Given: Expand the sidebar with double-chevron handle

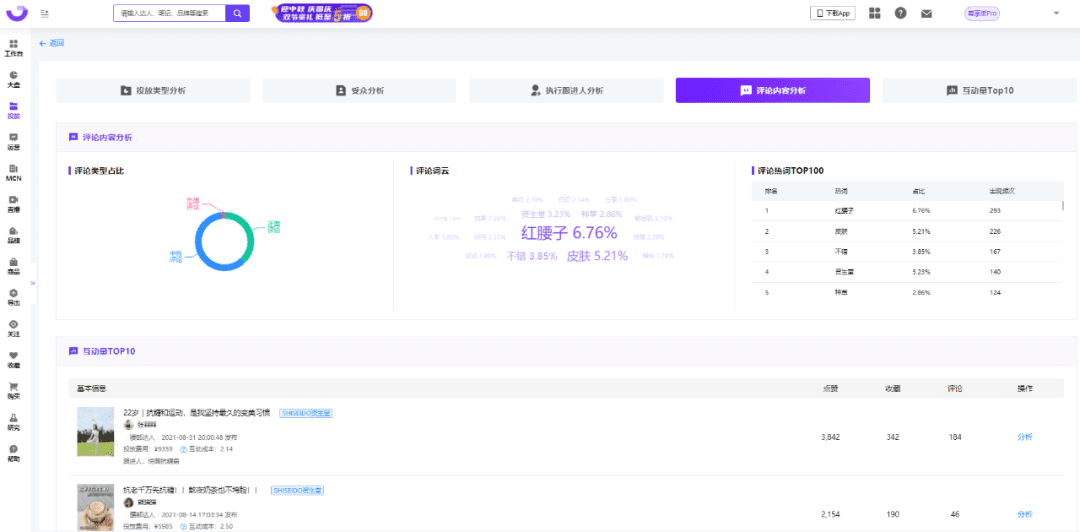Looking at the screenshot, I should (33, 283).
